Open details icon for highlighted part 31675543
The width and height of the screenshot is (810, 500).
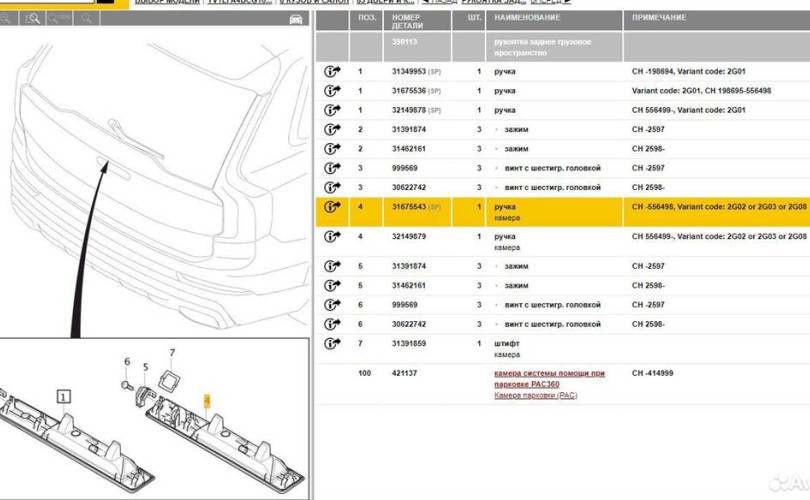coord(332,210)
